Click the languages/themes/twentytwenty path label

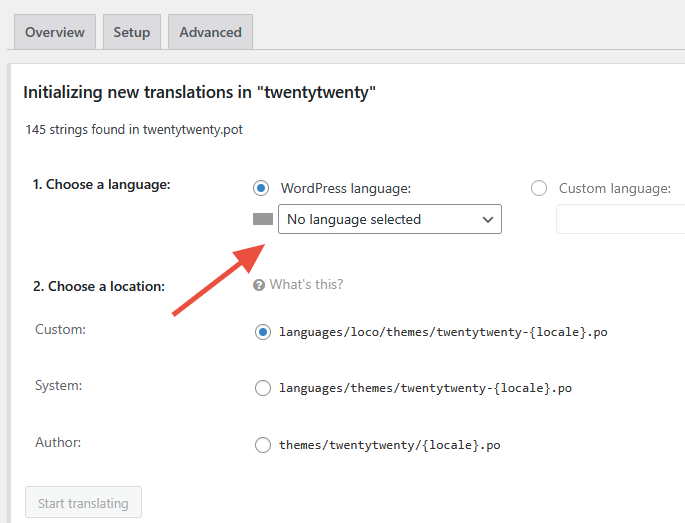[x=425, y=388]
